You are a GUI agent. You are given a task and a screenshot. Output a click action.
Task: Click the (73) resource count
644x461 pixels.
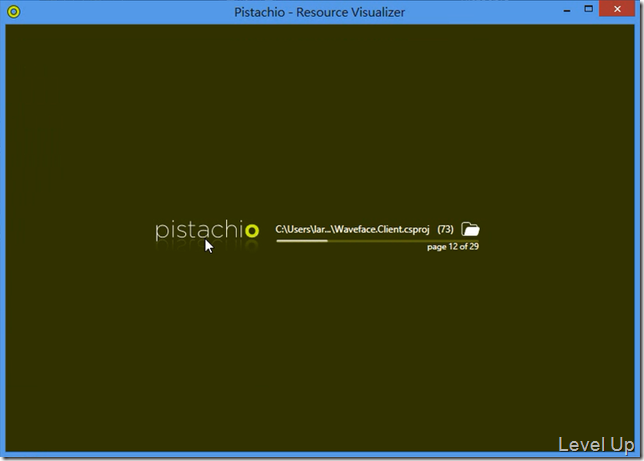[x=445, y=229]
